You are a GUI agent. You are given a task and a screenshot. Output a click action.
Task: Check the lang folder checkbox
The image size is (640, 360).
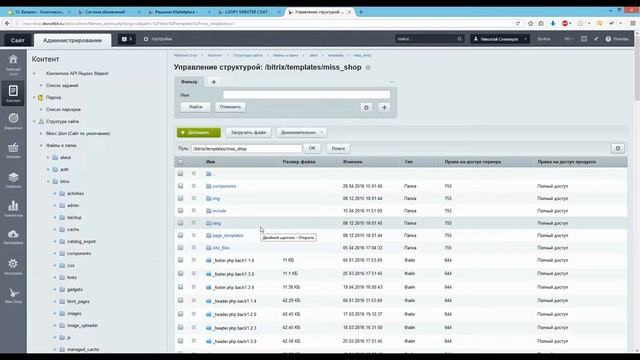point(180,223)
